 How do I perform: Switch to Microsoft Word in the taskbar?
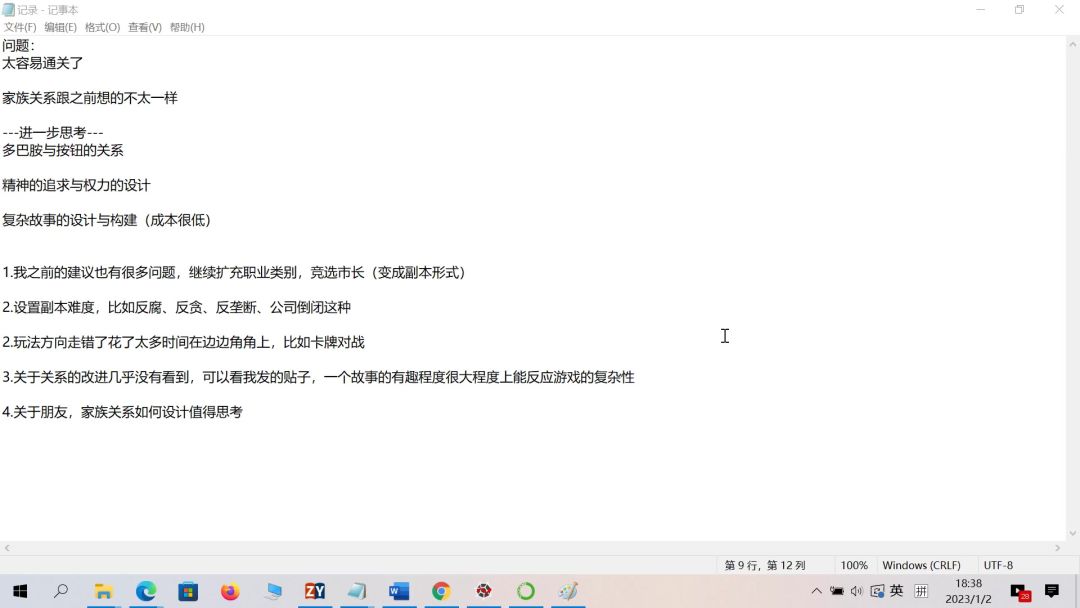point(399,591)
